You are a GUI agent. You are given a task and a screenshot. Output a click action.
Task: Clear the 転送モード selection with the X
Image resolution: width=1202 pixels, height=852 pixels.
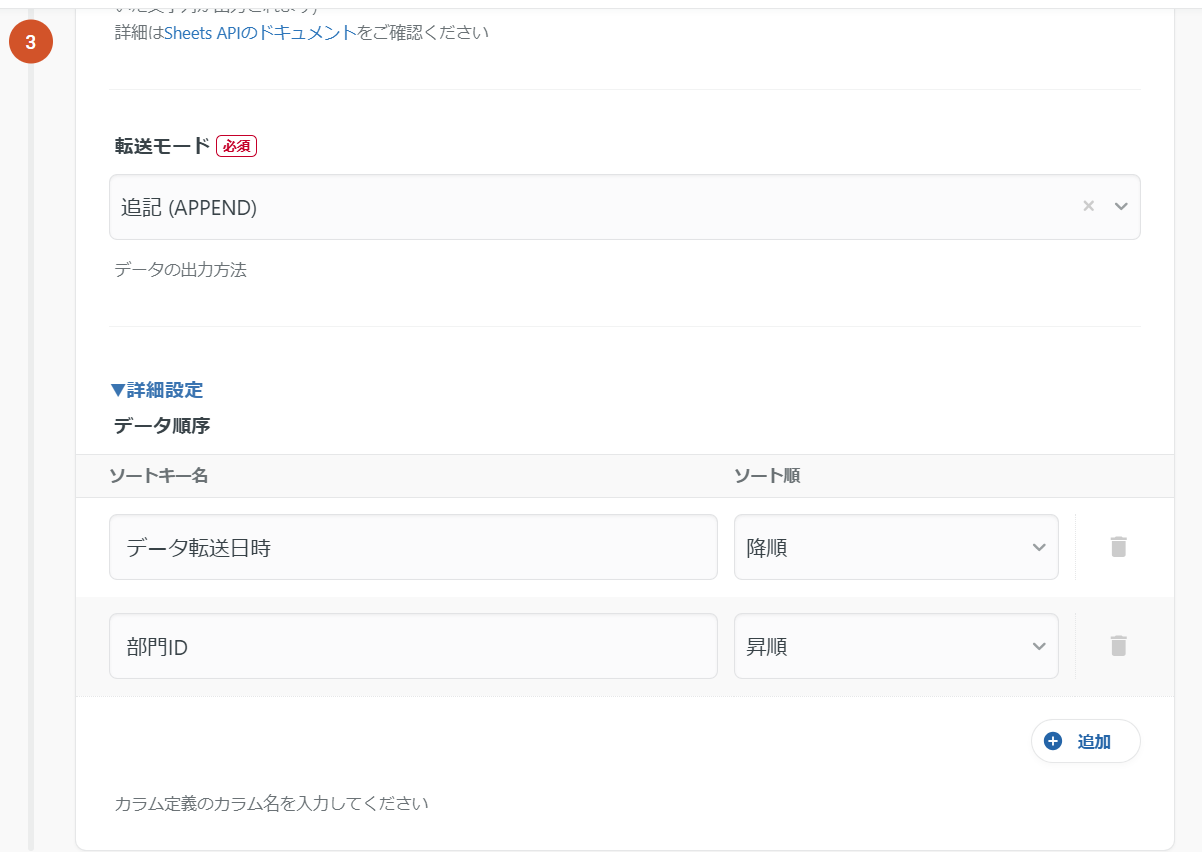pos(1089,206)
